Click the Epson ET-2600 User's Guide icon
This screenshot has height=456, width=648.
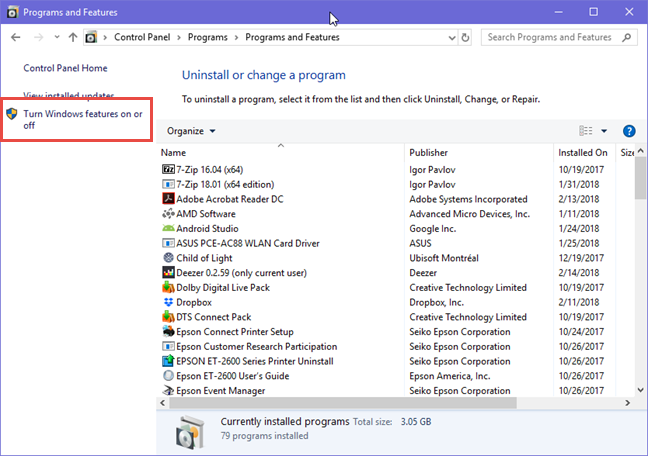pyautogui.click(x=168, y=376)
